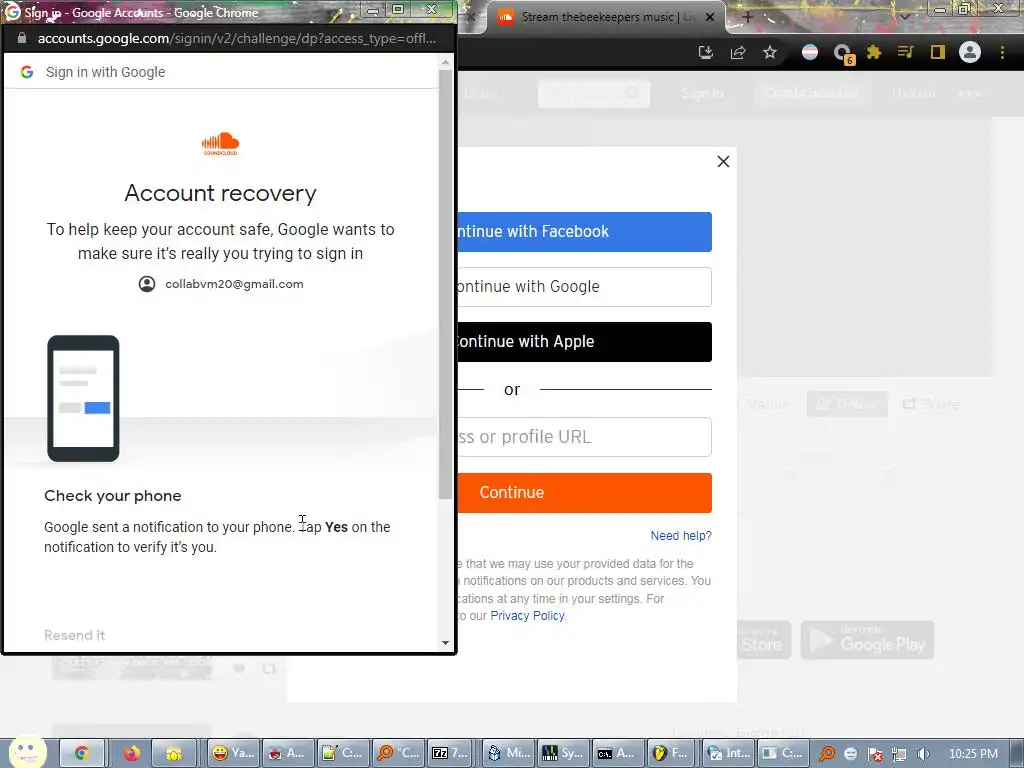Open the extension icon with the 6 badge

click(843, 54)
